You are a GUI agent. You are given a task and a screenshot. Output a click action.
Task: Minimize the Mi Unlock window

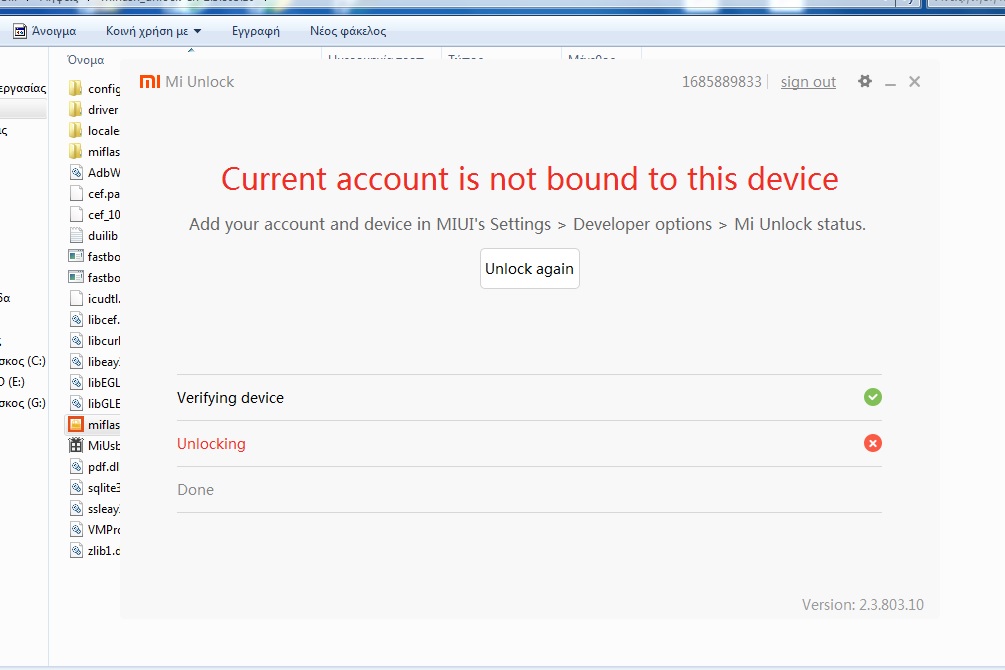(x=890, y=82)
